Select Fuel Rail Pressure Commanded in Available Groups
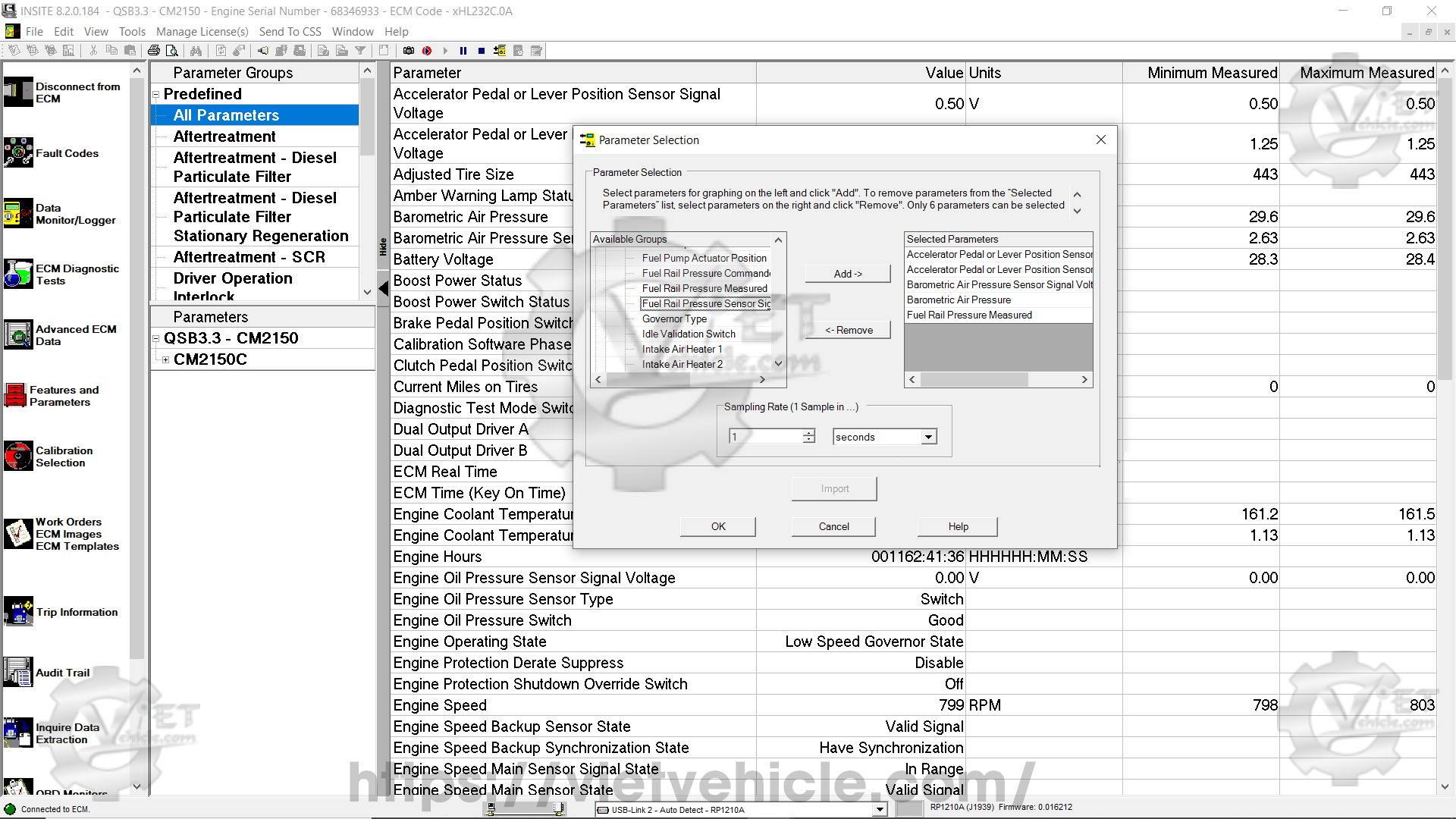The width and height of the screenshot is (1456, 819). pos(705,273)
